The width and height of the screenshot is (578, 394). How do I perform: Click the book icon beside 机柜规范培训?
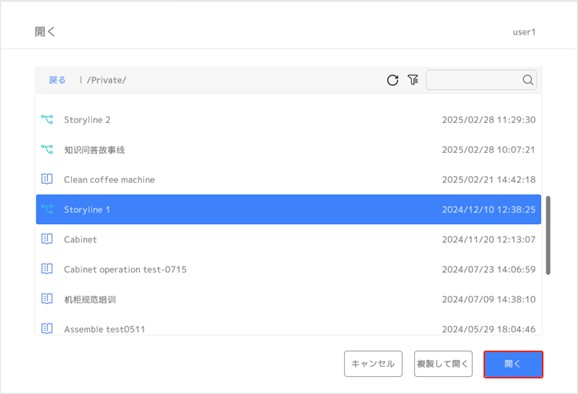[47, 299]
